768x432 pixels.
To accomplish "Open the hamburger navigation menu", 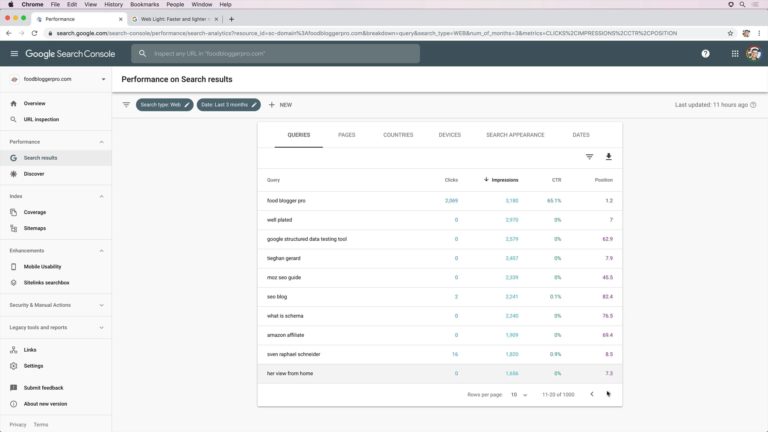I will coord(14,53).
